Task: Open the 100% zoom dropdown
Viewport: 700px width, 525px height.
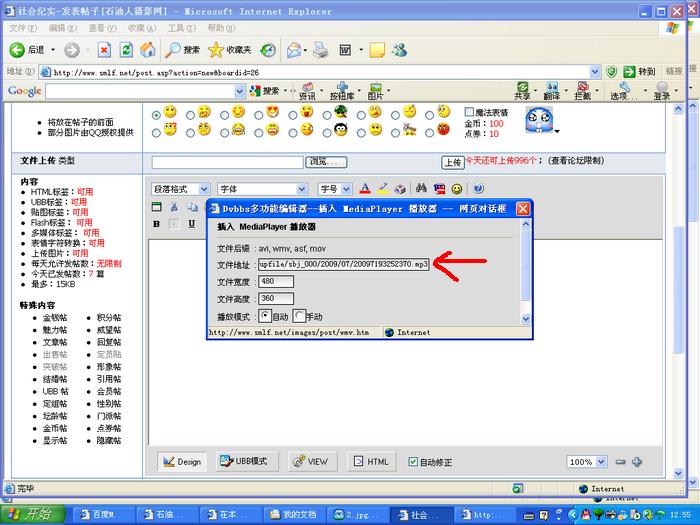Action: [601, 462]
